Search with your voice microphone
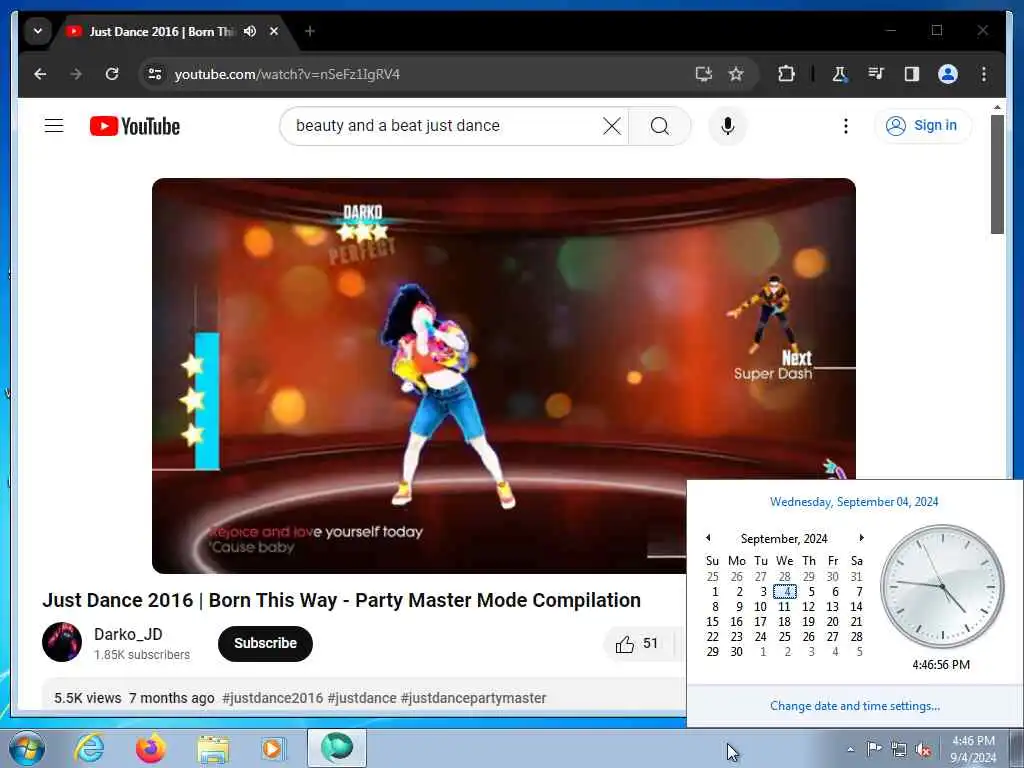The width and height of the screenshot is (1024, 768). point(728,126)
